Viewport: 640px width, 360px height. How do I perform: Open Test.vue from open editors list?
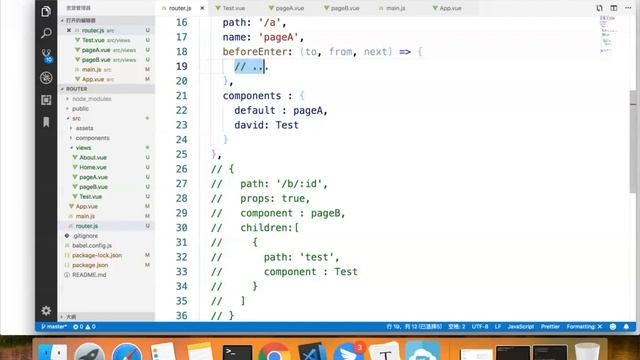(106, 40)
